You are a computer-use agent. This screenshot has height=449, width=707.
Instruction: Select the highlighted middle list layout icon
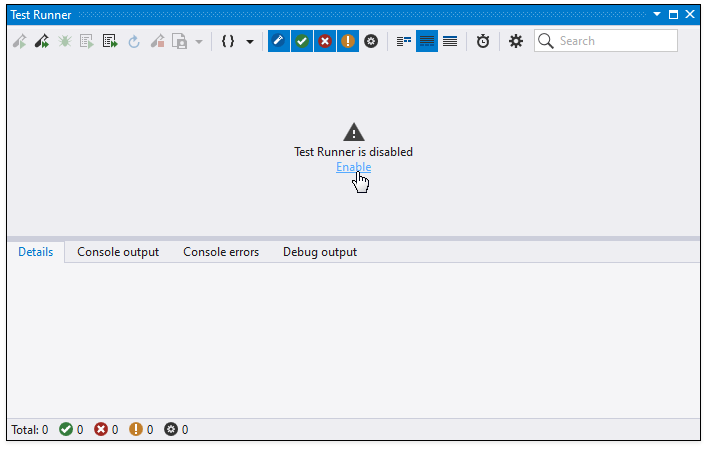[x=427, y=41]
